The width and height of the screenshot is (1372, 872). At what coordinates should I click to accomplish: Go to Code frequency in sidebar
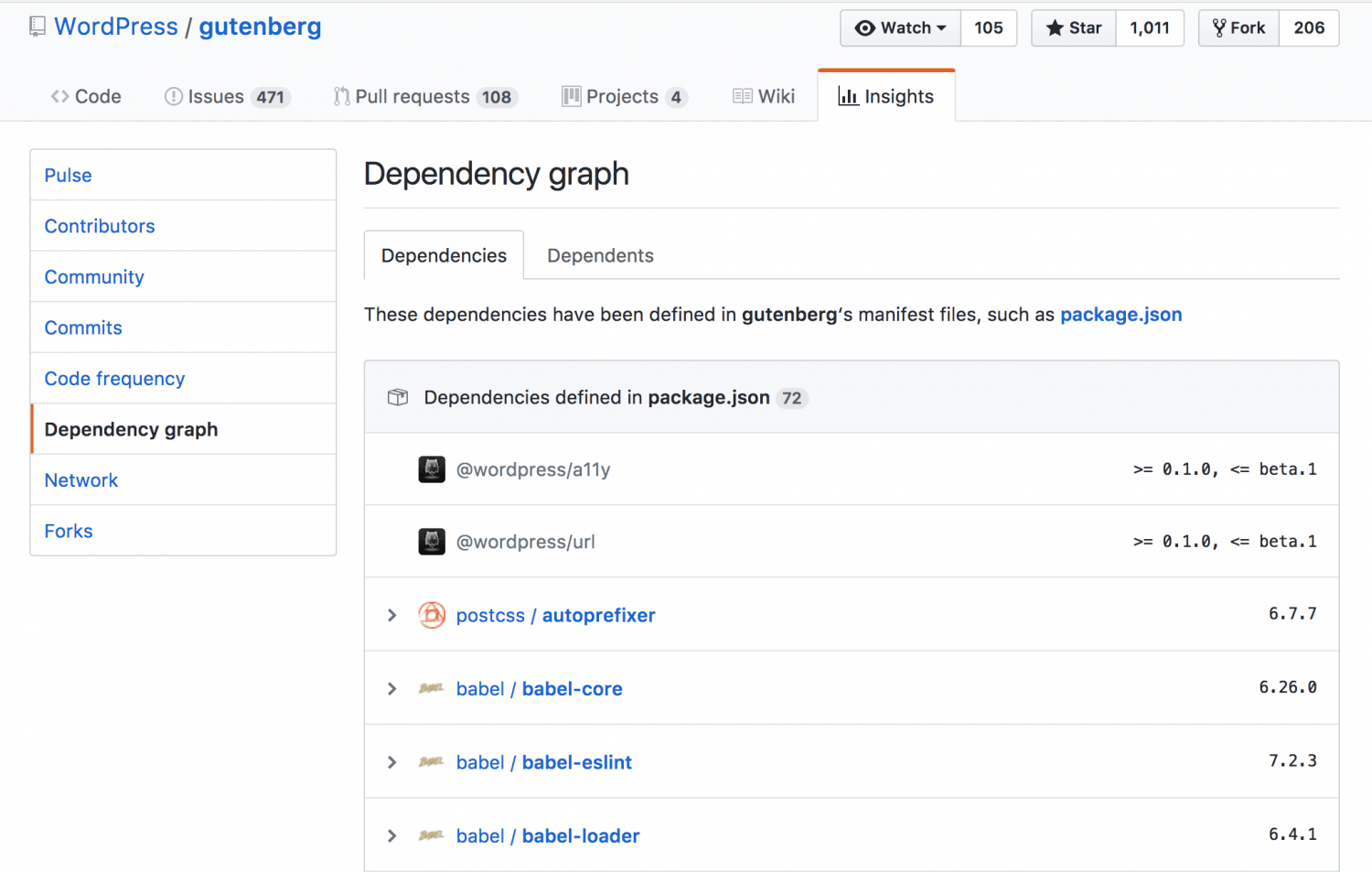[x=114, y=379]
